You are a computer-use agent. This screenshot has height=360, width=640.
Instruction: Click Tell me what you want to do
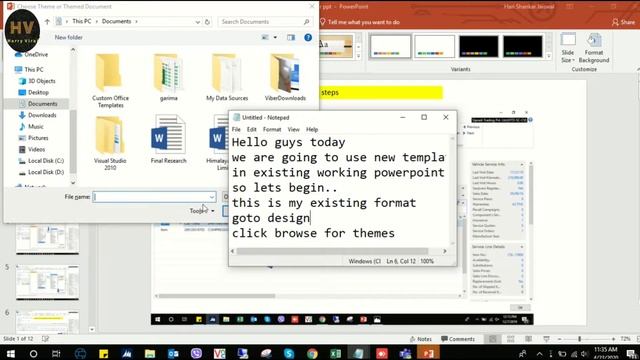click(x=360, y=22)
